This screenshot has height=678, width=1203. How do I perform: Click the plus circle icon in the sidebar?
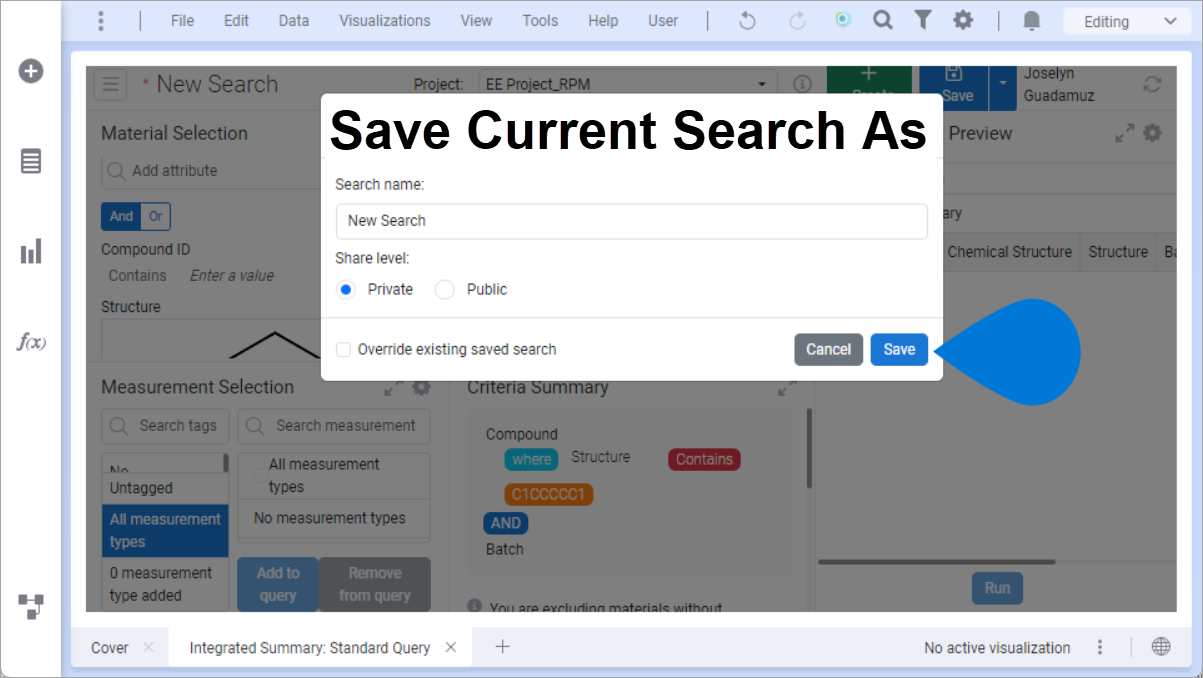click(31, 71)
